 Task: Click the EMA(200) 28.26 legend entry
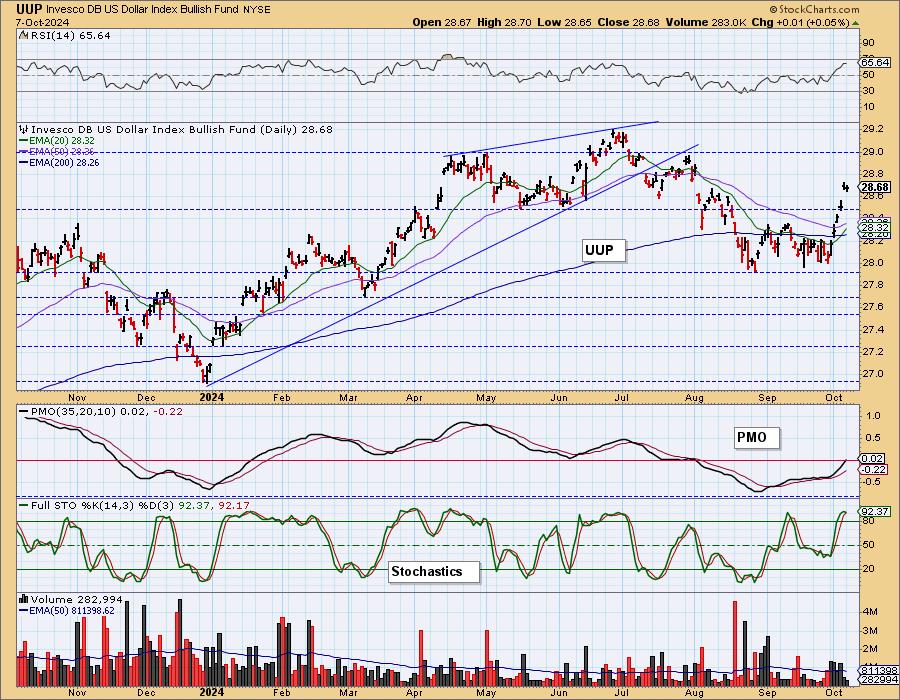coord(59,162)
